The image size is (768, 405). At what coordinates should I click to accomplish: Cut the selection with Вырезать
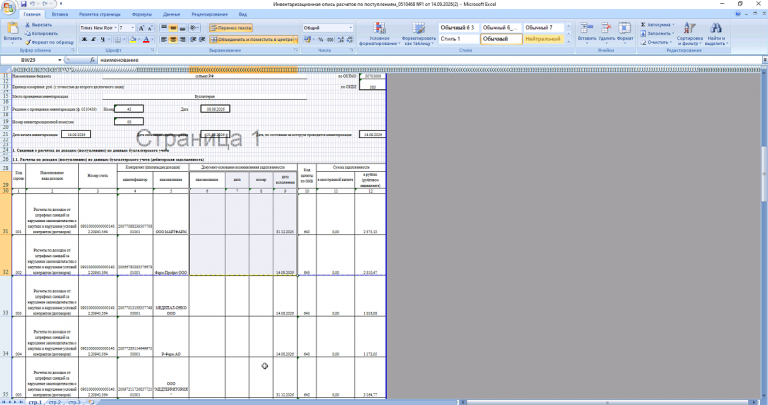39,24
